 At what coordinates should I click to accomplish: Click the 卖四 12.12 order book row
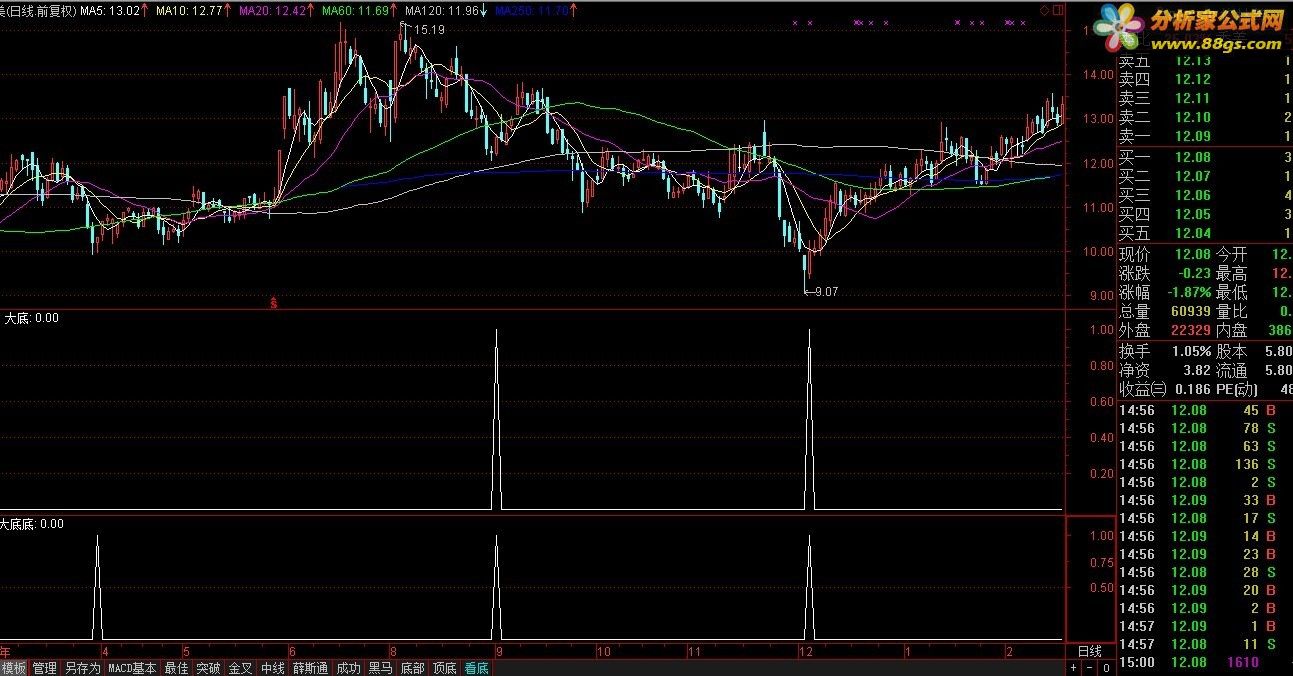click(x=1204, y=80)
